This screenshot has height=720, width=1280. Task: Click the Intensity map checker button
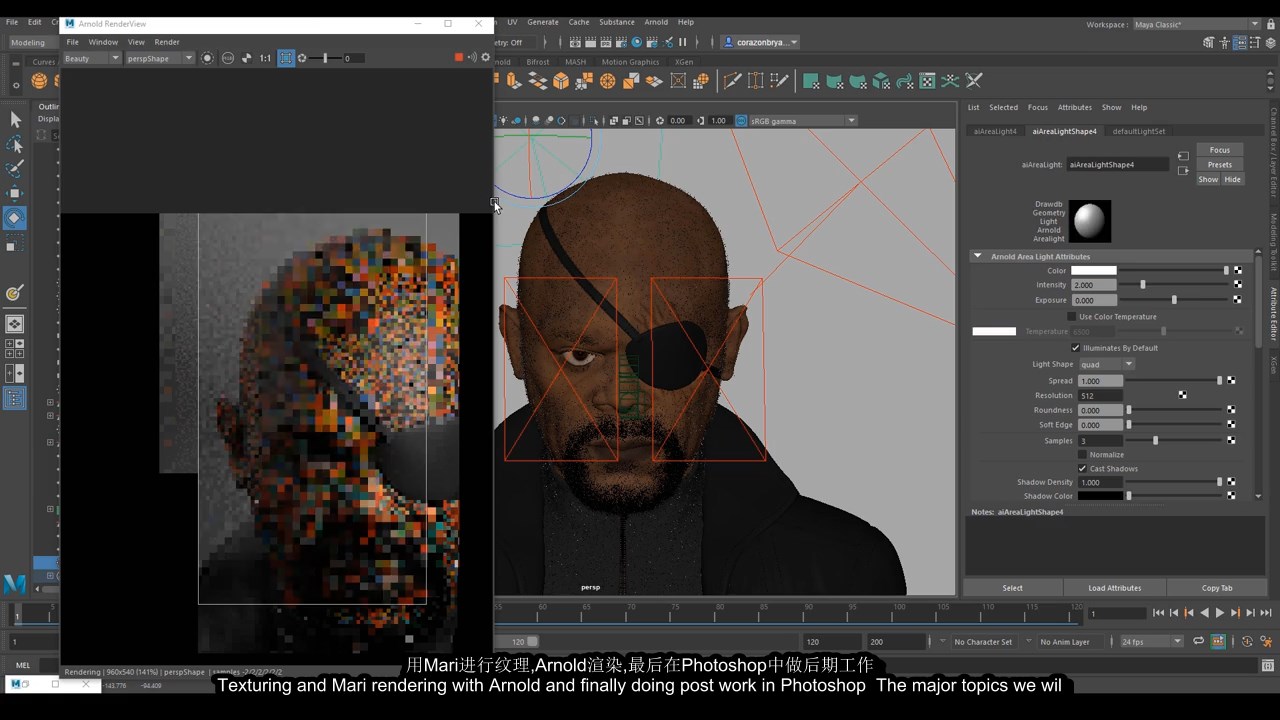point(1238,285)
